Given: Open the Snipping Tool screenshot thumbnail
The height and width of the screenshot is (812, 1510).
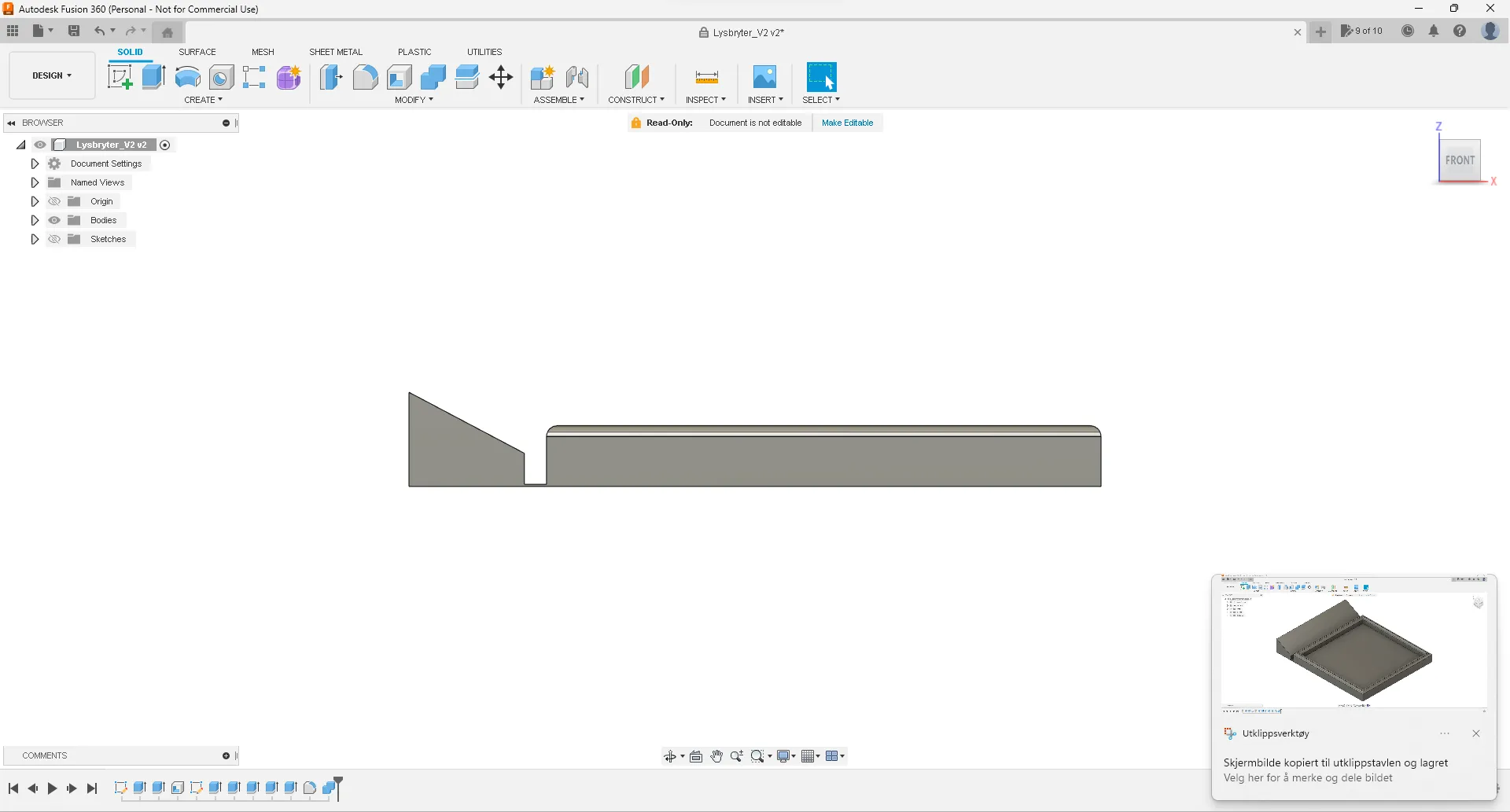Looking at the screenshot, I should (1353, 645).
